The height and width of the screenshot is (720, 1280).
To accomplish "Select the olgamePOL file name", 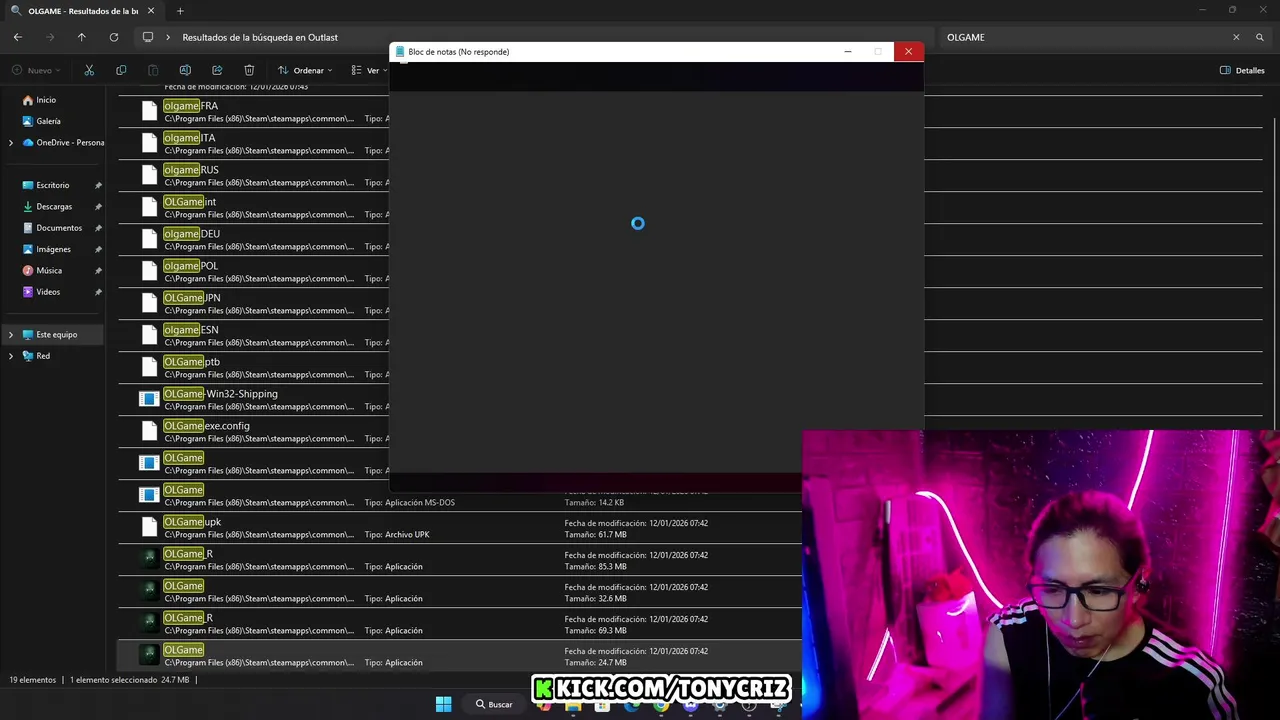I will pos(190,266).
